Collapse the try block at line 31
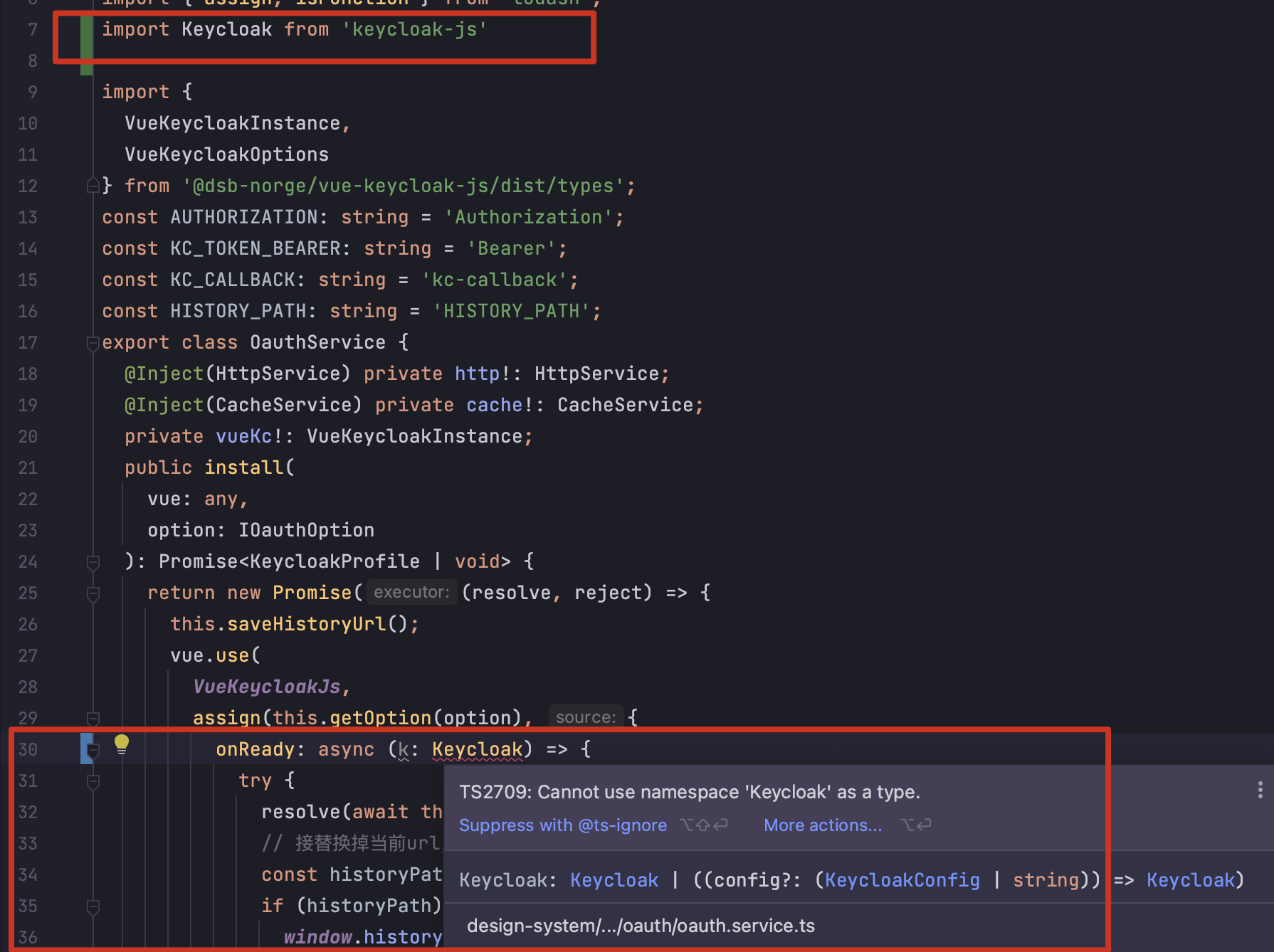 coord(93,781)
